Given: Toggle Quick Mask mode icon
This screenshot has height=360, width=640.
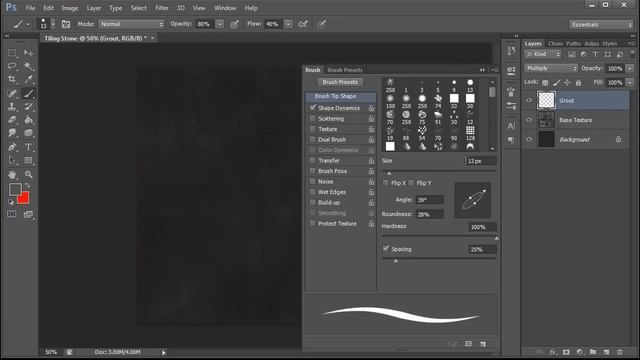Looking at the screenshot, I should pos(11,214).
